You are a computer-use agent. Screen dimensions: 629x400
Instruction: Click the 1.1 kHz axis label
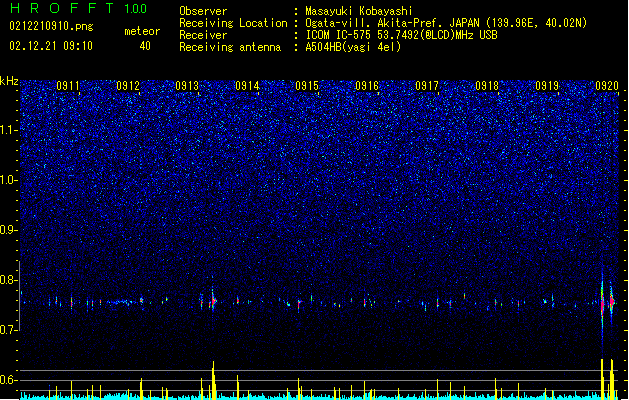[x=9, y=130]
